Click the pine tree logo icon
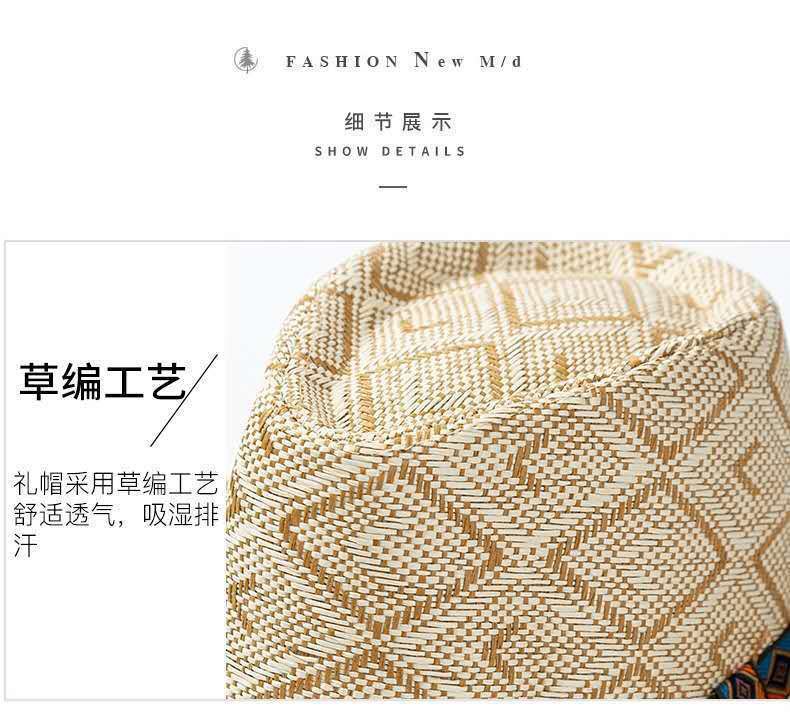This screenshot has height=719, width=790. [246, 61]
